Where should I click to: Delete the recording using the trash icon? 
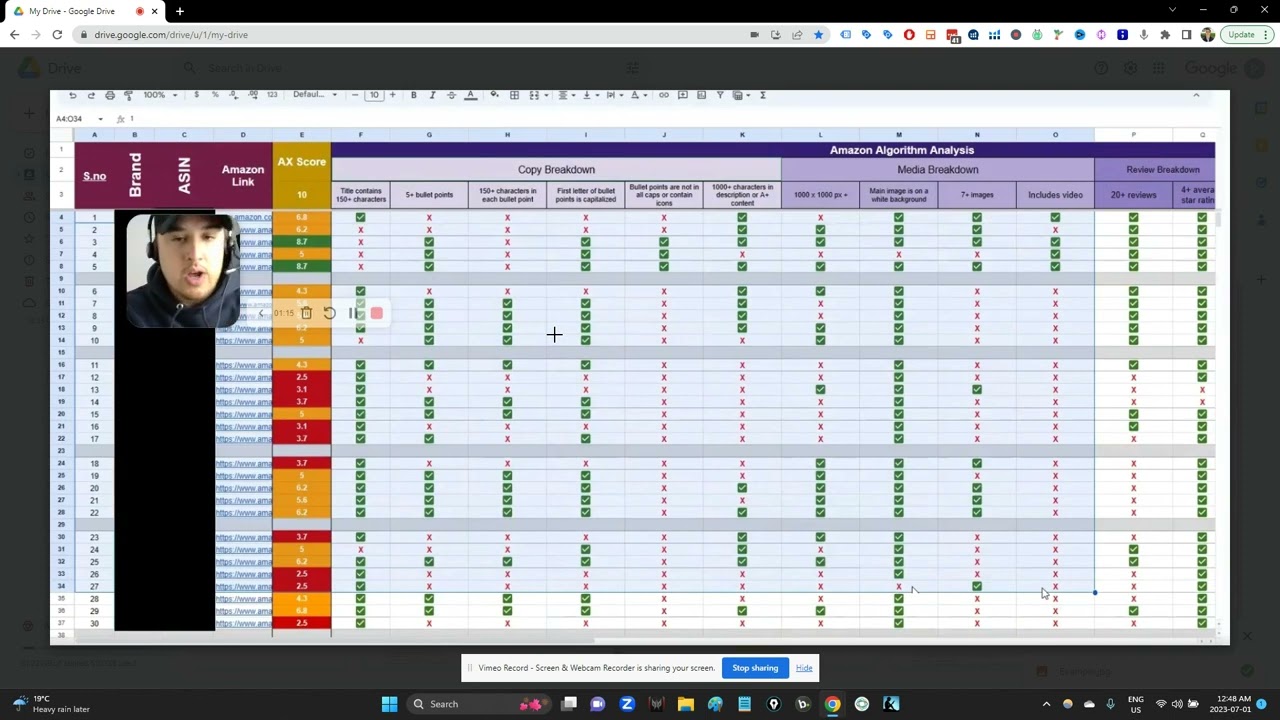306,313
